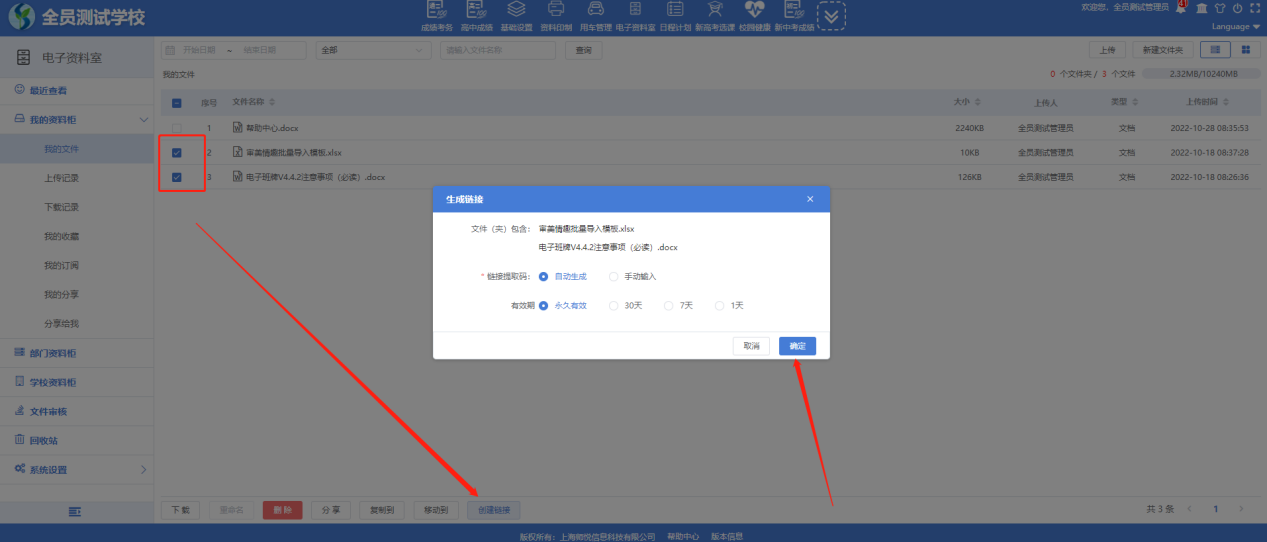This screenshot has height=542, width=1267.
Task: Uncheck the 电子班牌V4.4.2注意事项 row checkbox
Action: (x=177, y=177)
